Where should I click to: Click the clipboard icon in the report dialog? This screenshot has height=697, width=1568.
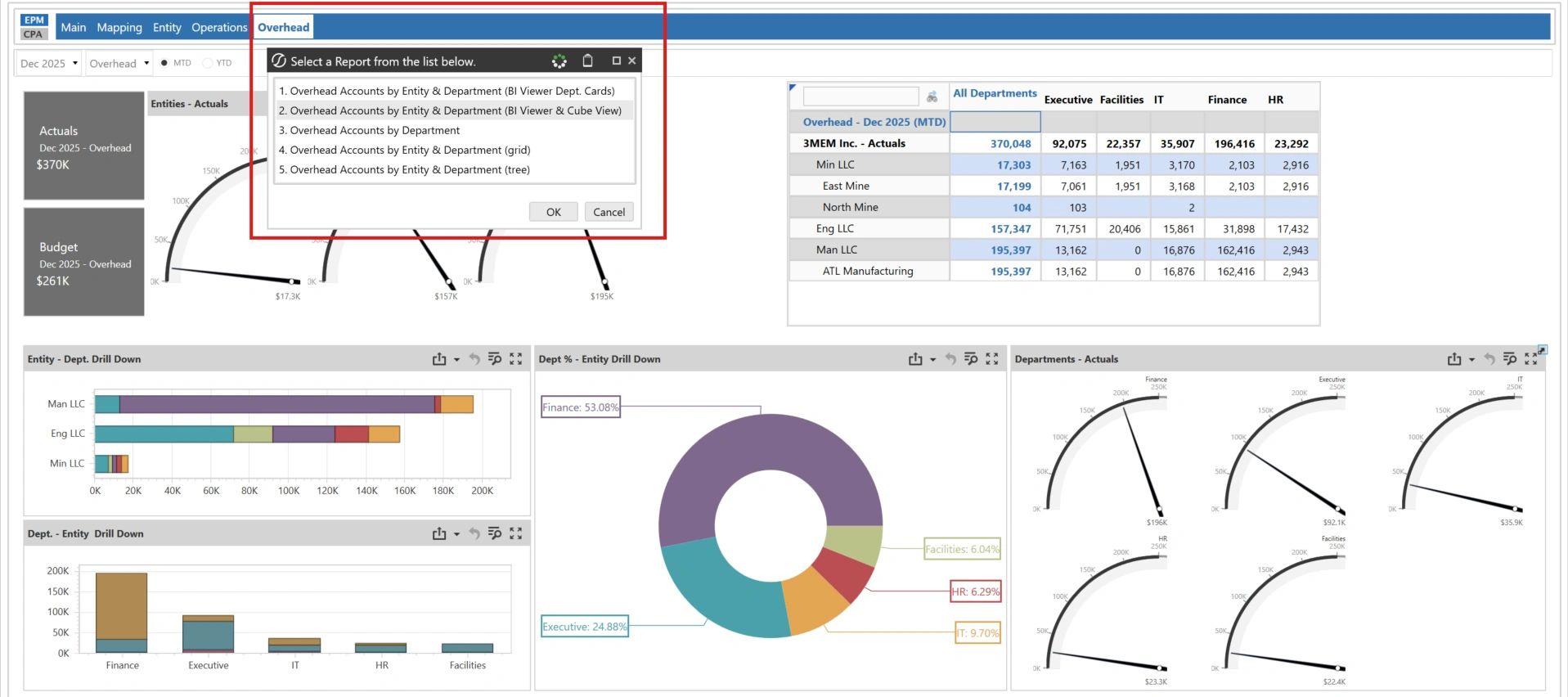tap(587, 61)
